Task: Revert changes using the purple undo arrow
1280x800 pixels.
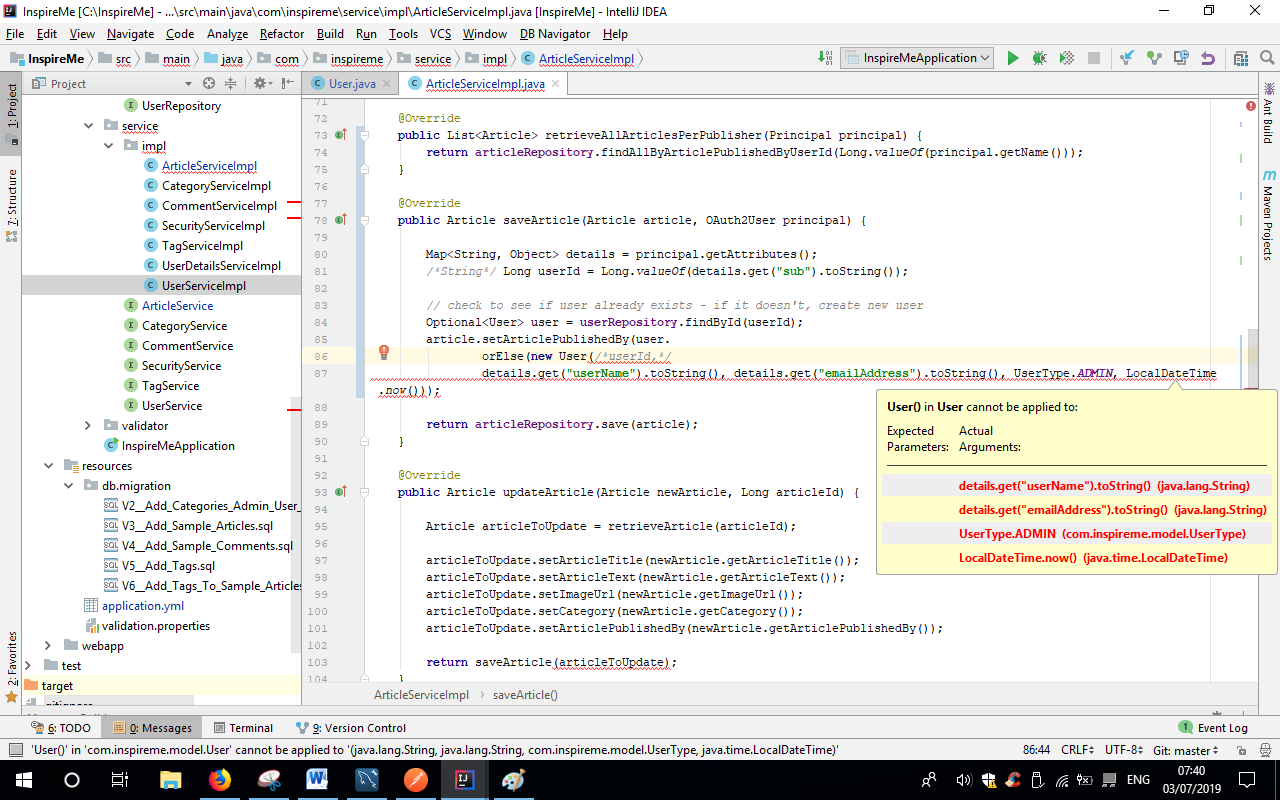Action: coord(1208,59)
